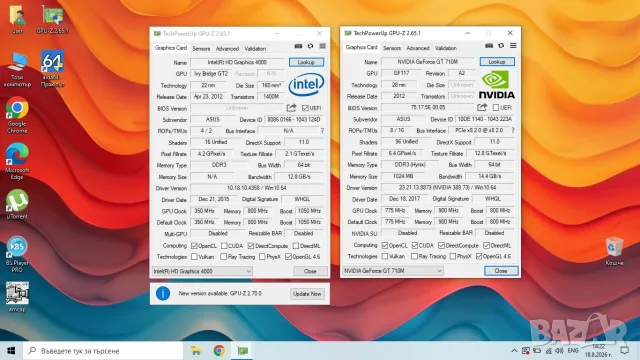Open the Windows Start menu
Image resolution: width=640 pixels, height=360 pixels.
(11, 351)
